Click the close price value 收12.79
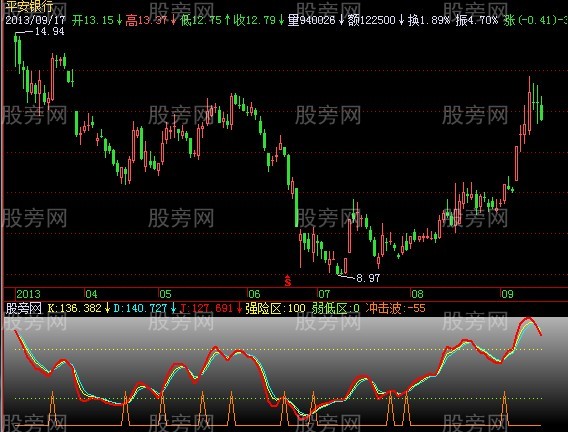Screen dimensions: 568x432 pyautogui.click(x=255, y=20)
